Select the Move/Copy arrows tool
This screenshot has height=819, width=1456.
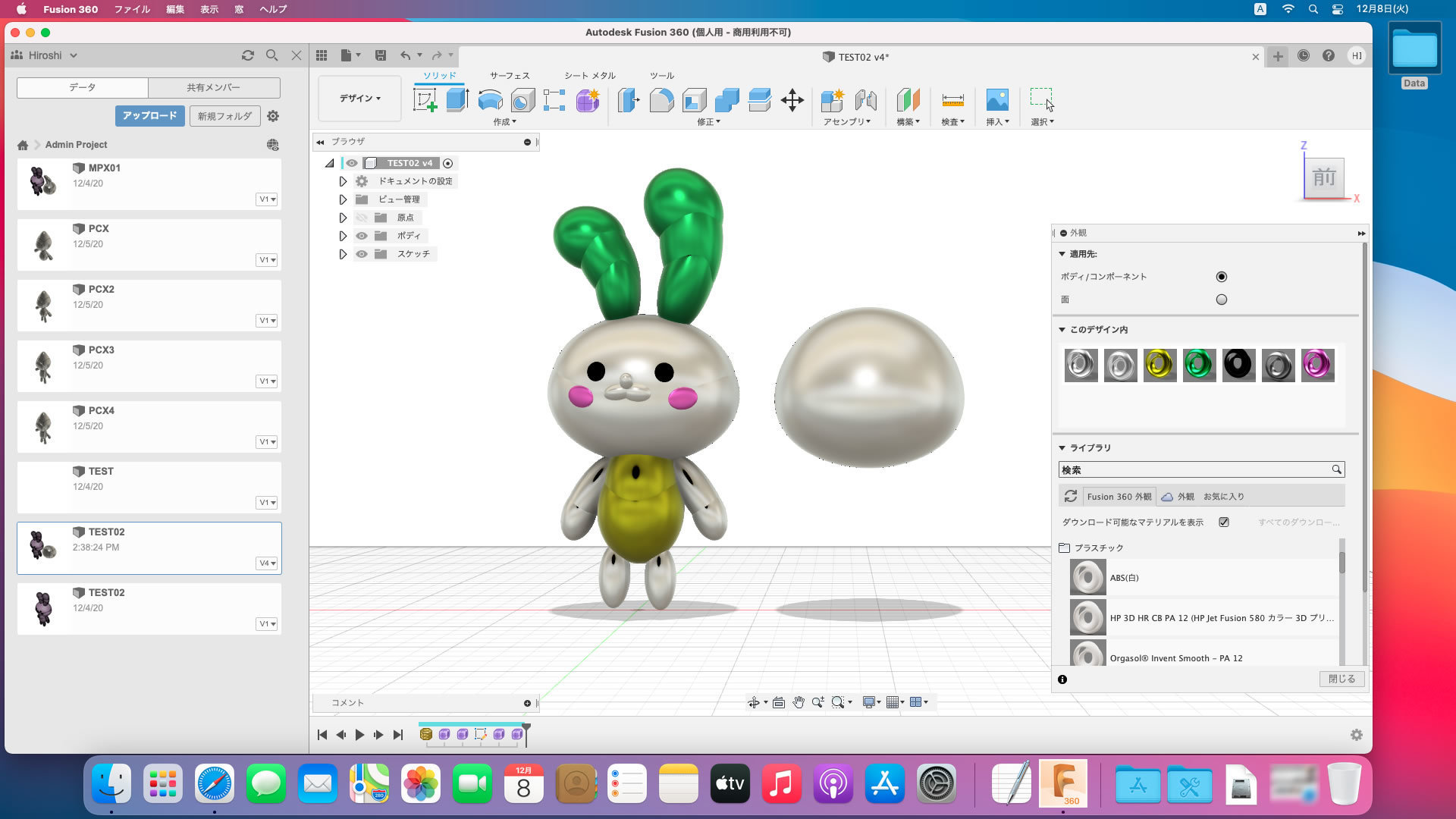(792, 99)
